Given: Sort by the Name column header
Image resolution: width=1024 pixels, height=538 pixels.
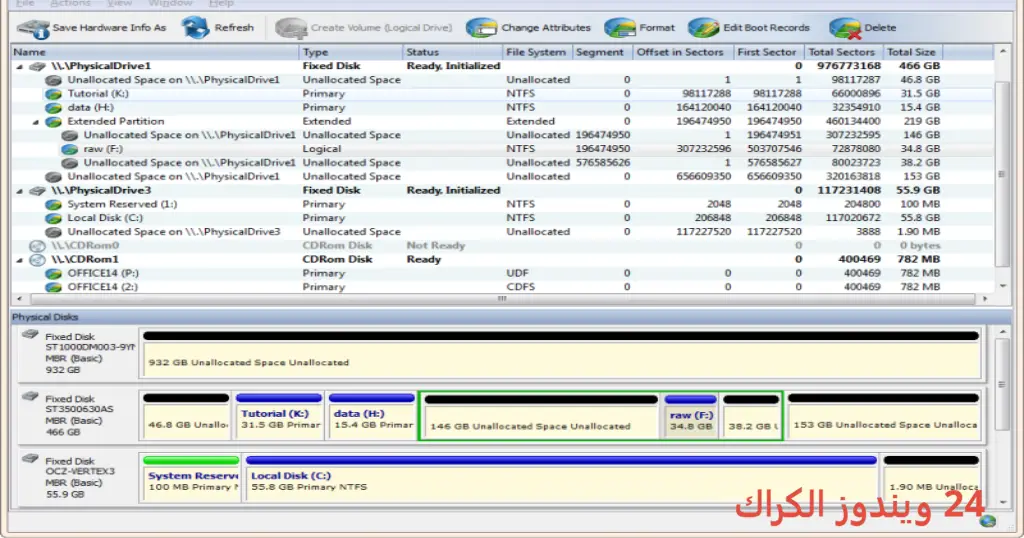Looking at the screenshot, I should (155, 52).
